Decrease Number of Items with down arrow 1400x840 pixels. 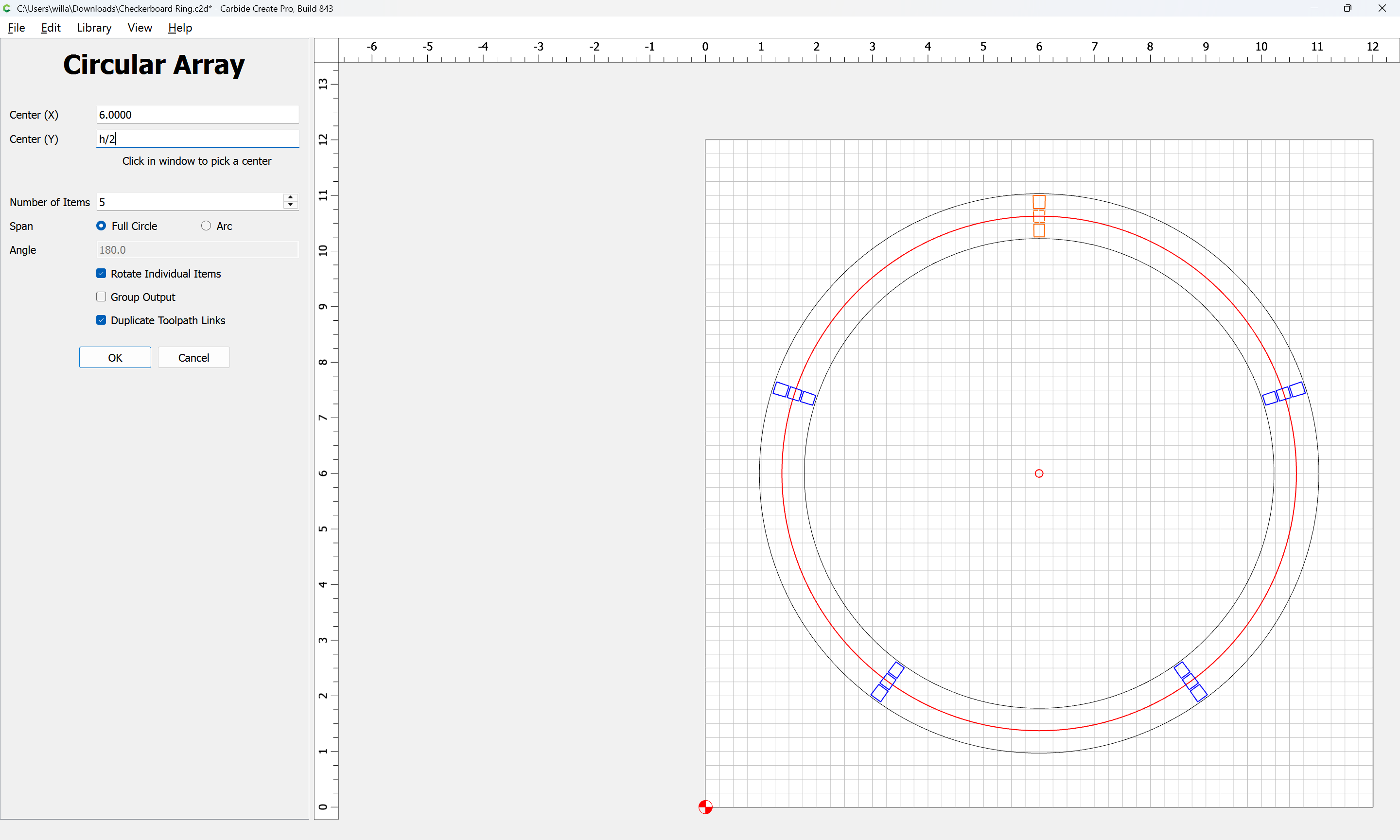point(290,205)
